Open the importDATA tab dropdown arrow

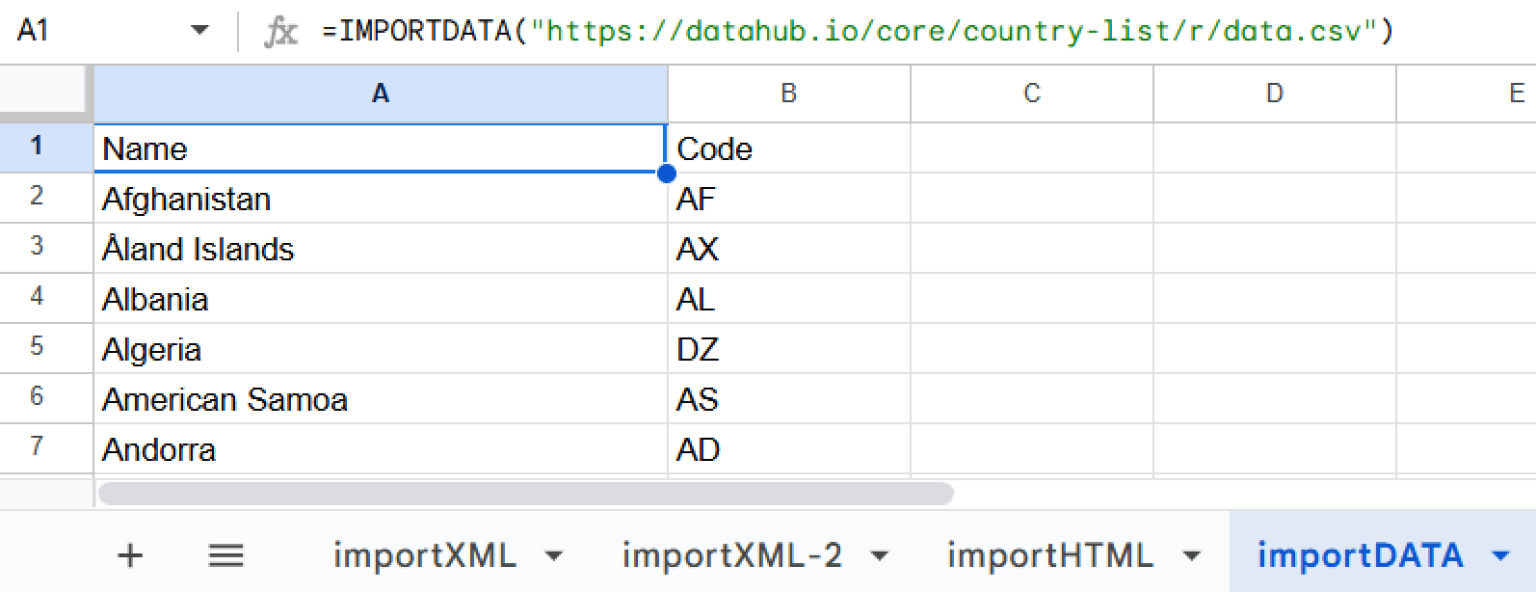point(1500,556)
